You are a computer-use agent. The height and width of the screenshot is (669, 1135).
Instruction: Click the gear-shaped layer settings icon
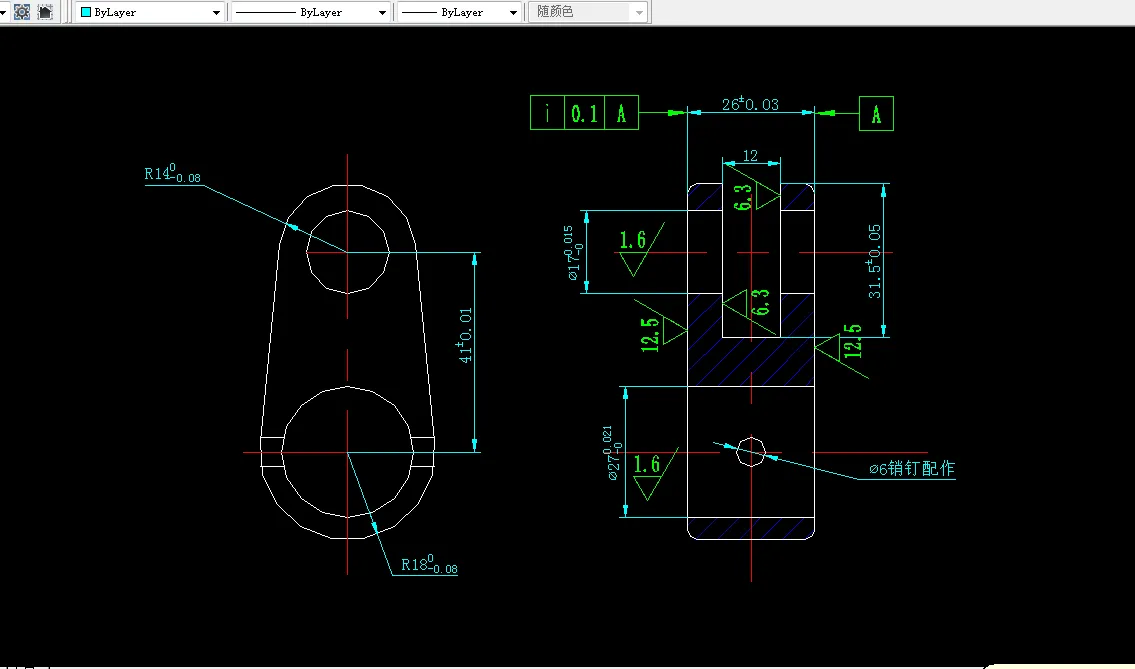point(22,12)
